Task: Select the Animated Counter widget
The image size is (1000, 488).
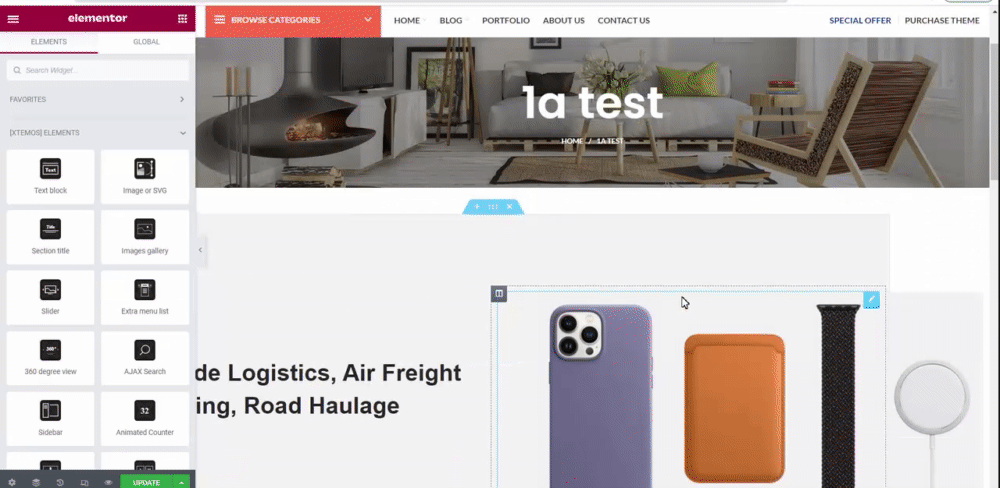Action: point(145,418)
